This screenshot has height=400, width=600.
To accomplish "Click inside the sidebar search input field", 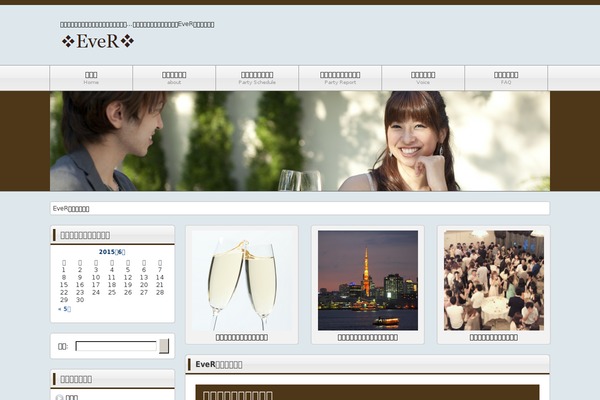I will coord(116,346).
